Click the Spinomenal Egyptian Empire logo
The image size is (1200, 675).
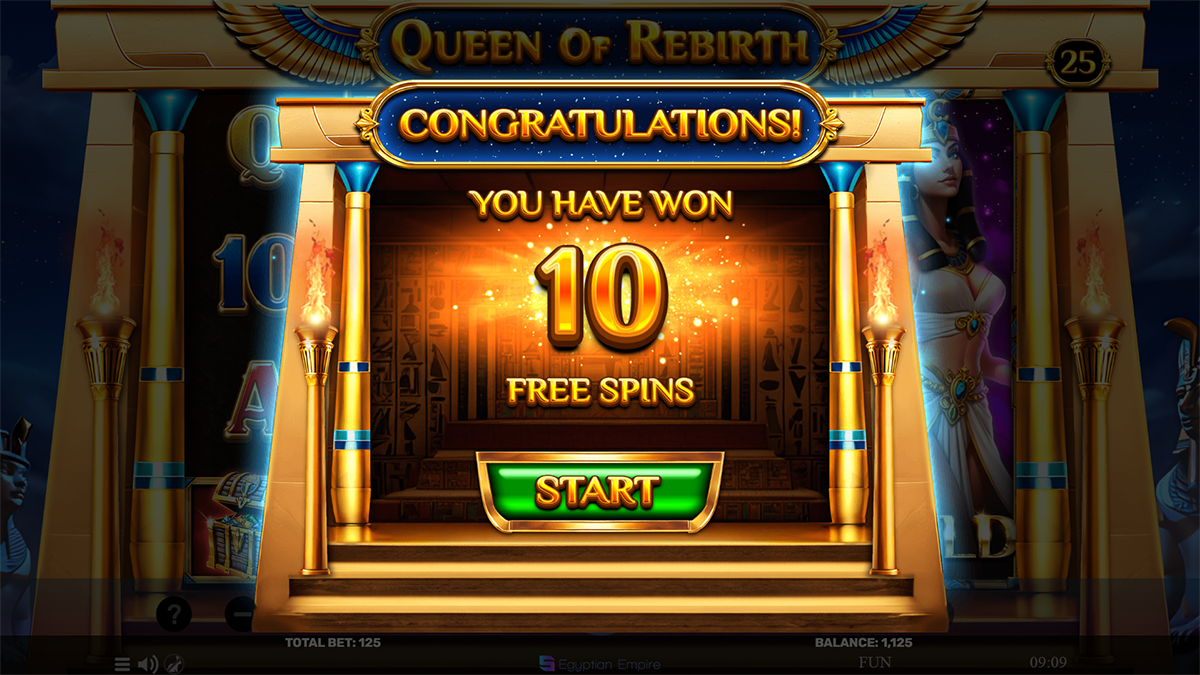600,664
